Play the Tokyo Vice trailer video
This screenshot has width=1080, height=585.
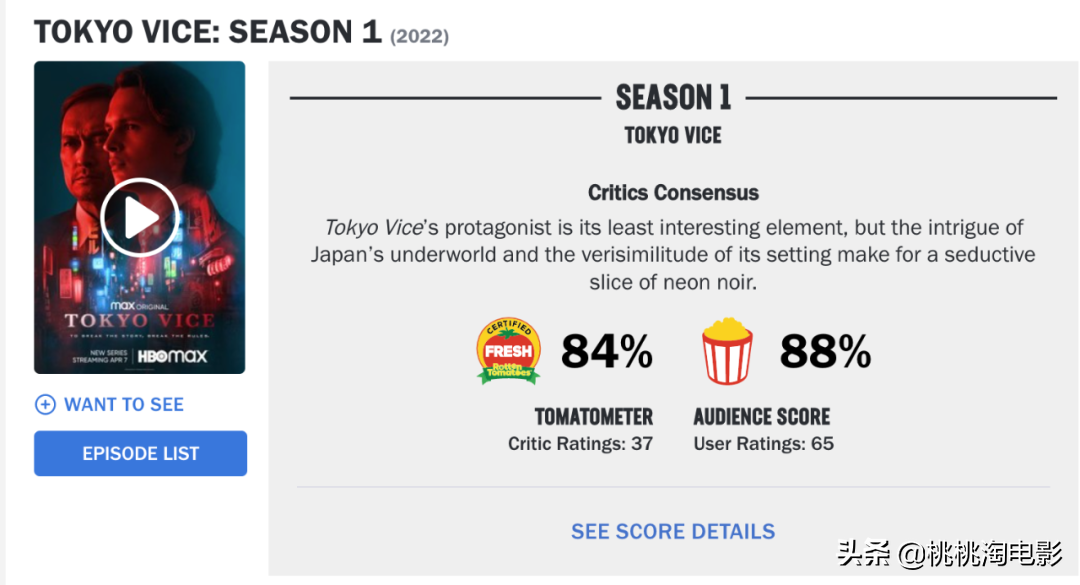point(140,218)
